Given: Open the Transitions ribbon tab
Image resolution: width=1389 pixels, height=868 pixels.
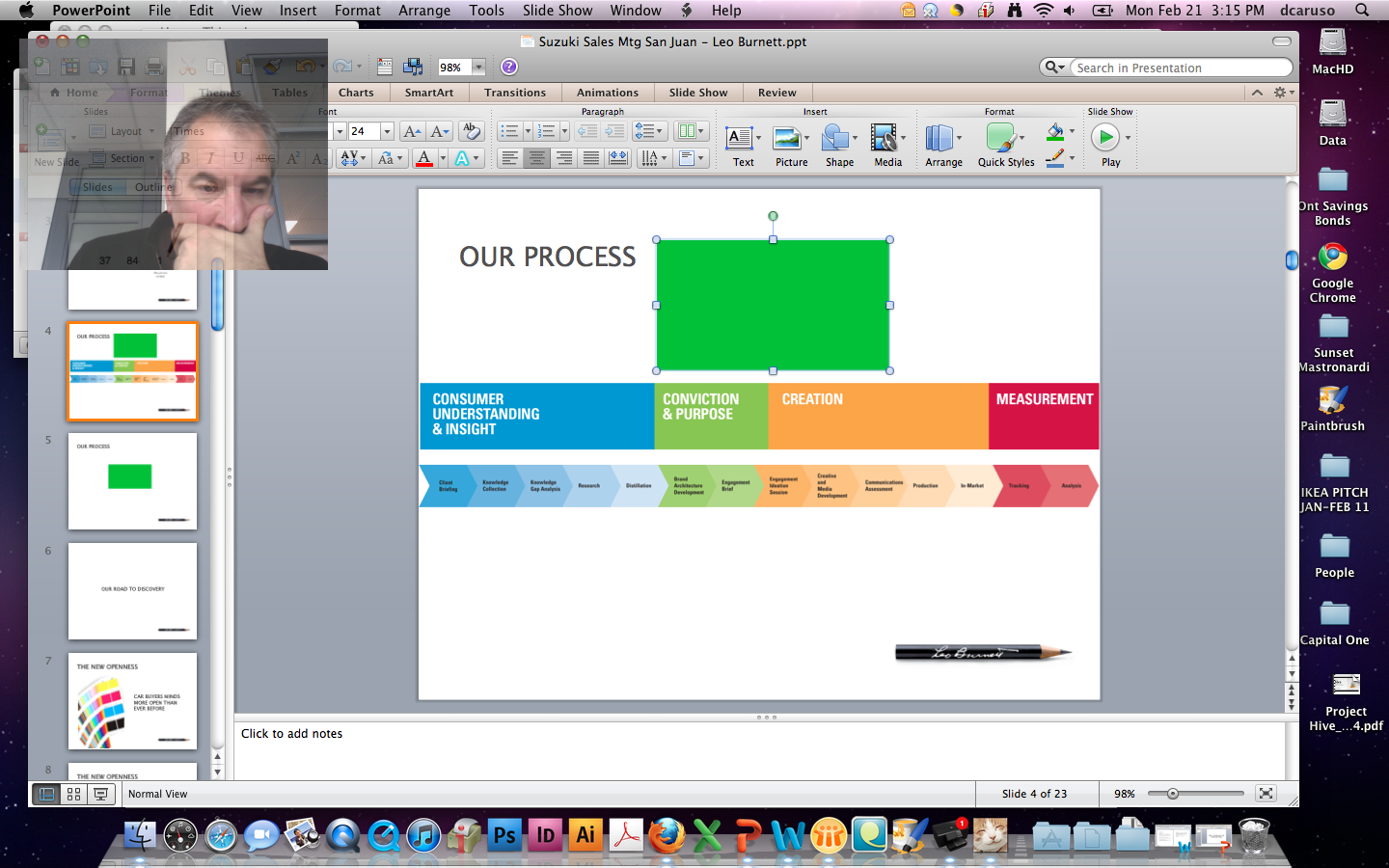Looking at the screenshot, I should coord(515,93).
